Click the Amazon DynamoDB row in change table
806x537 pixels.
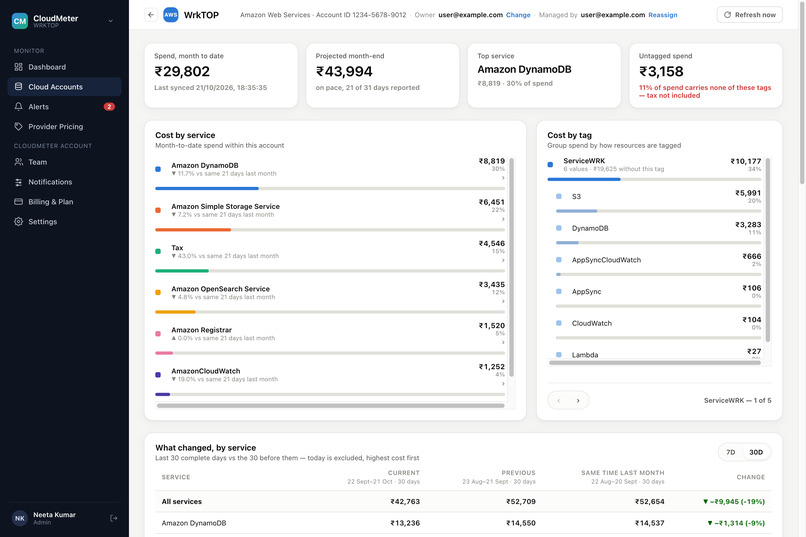click(x=463, y=523)
